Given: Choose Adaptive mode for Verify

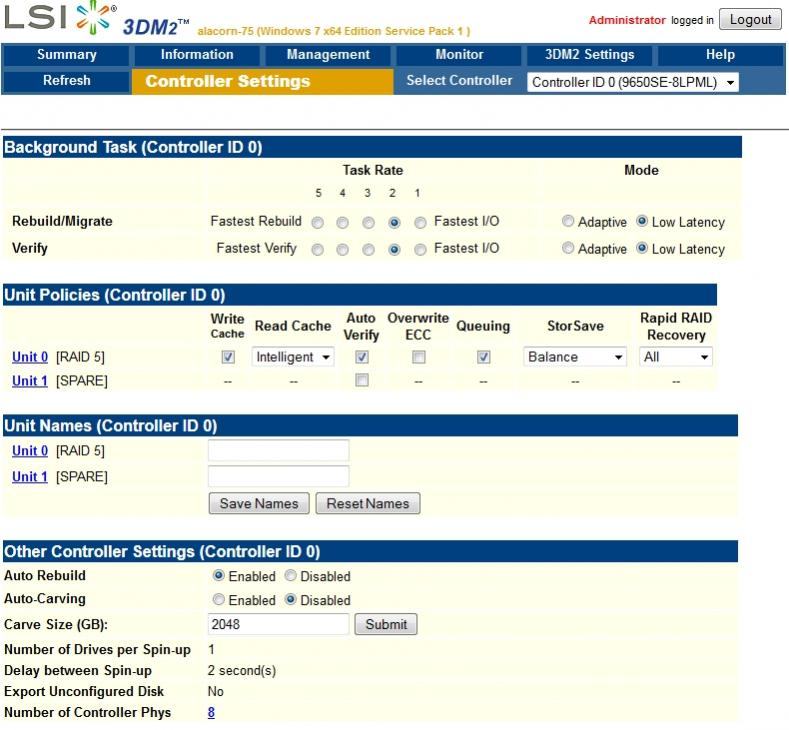Looking at the screenshot, I should coord(568,248).
